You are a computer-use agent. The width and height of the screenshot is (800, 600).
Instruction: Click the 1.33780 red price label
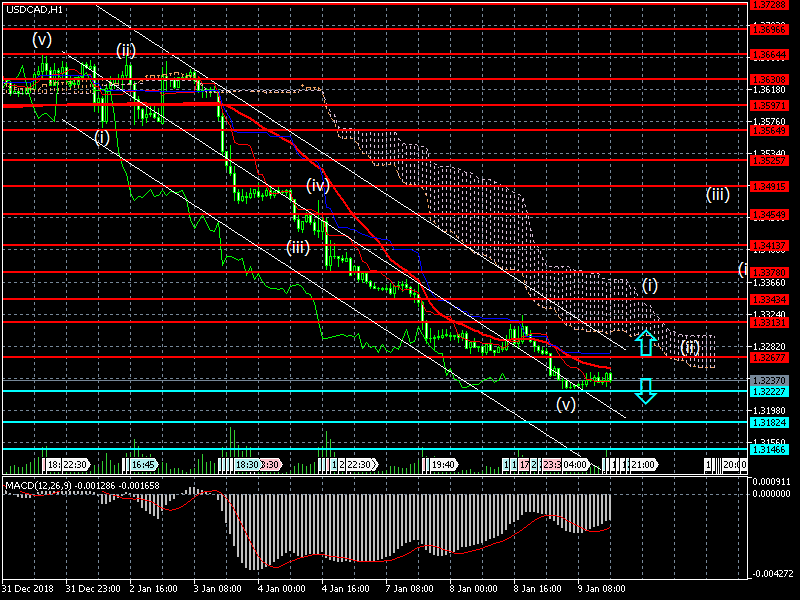coord(768,272)
